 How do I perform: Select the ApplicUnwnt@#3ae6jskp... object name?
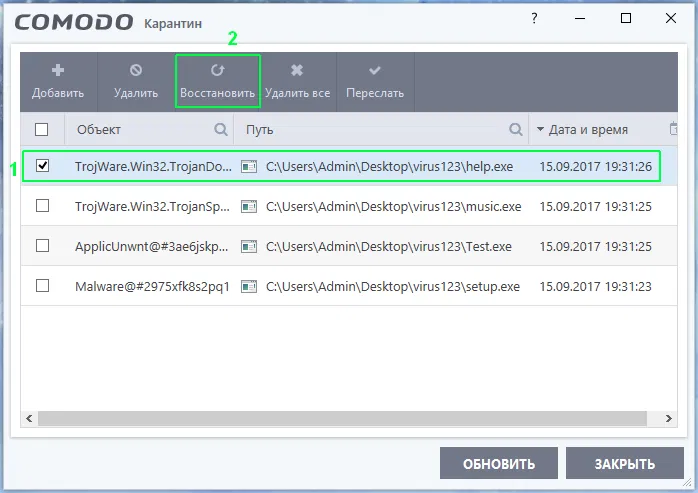click(x=151, y=247)
